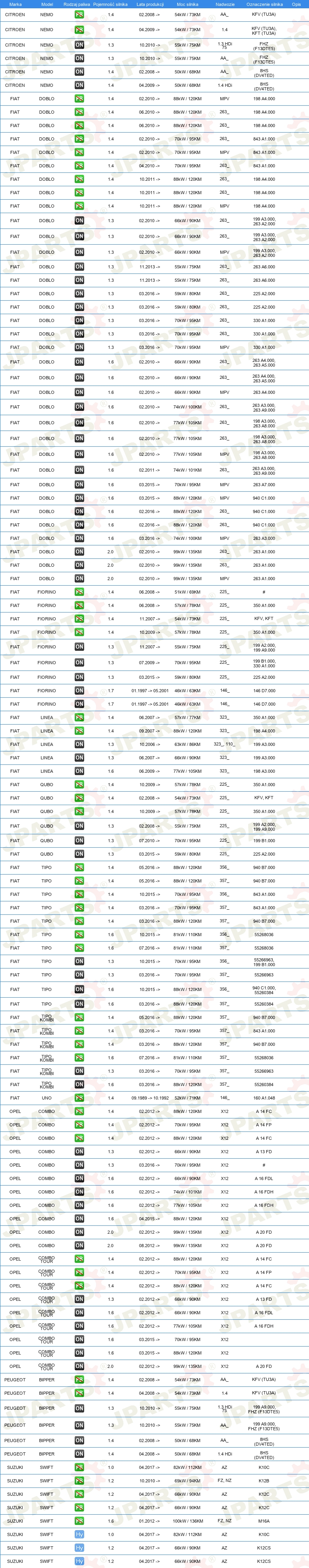Click the Nadwozie column header
Screen dimensions: 309x1568
pyautogui.click(x=225, y=4)
